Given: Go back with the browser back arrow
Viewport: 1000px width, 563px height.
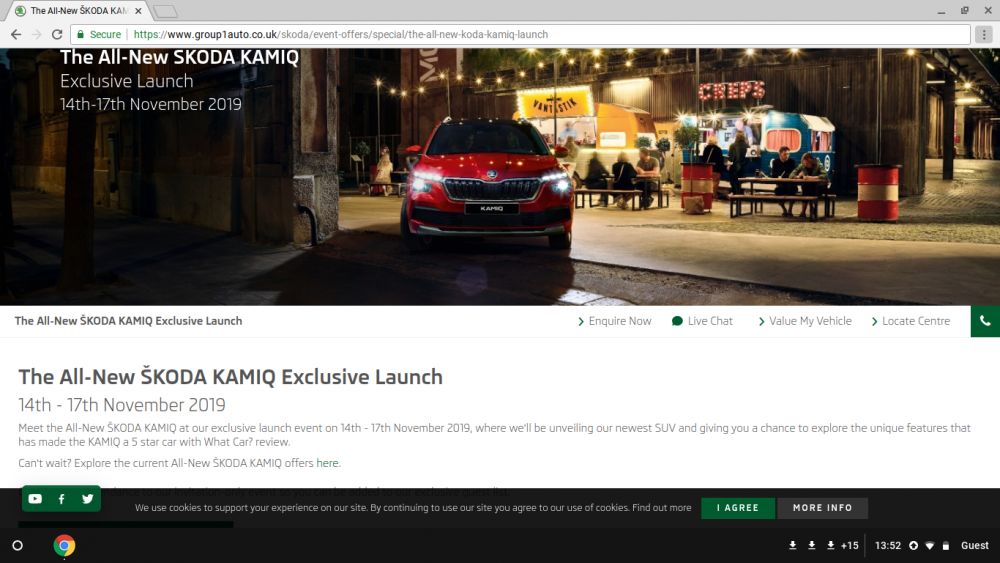Looking at the screenshot, I should tap(16, 34).
